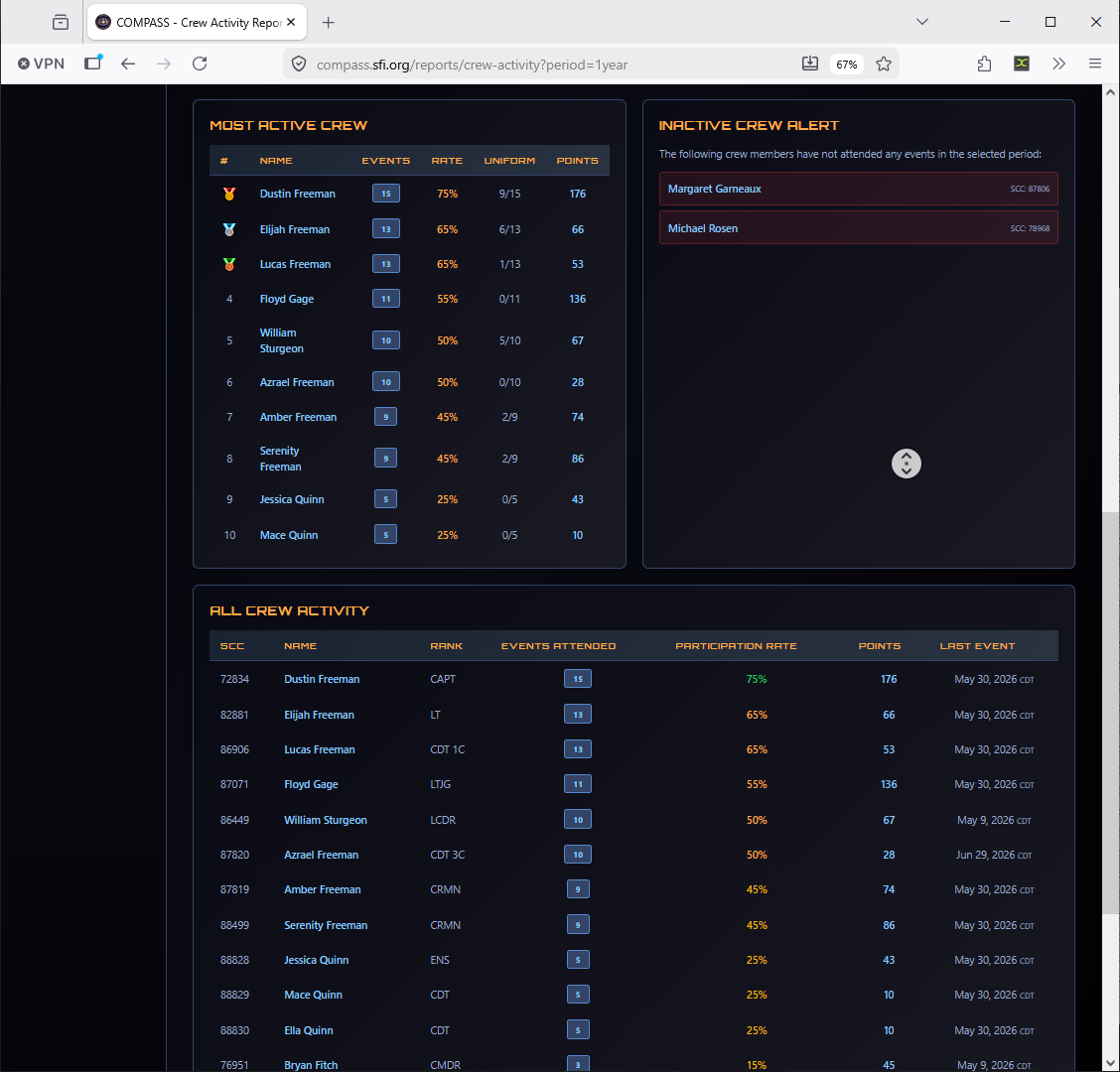Click the LAST EVENT column header
Screen dimensions: 1120x1072
coord(976,645)
